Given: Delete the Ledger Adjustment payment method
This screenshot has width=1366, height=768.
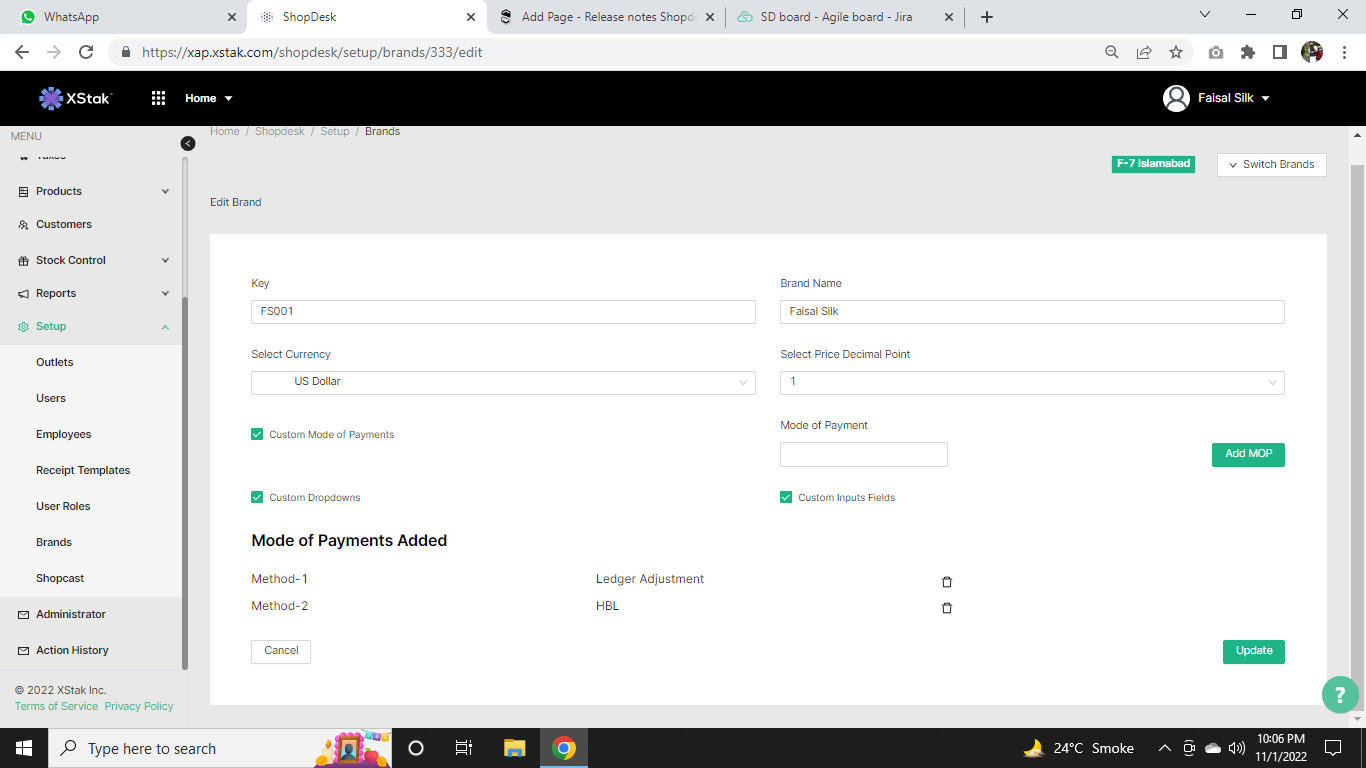Looking at the screenshot, I should pos(947,582).
